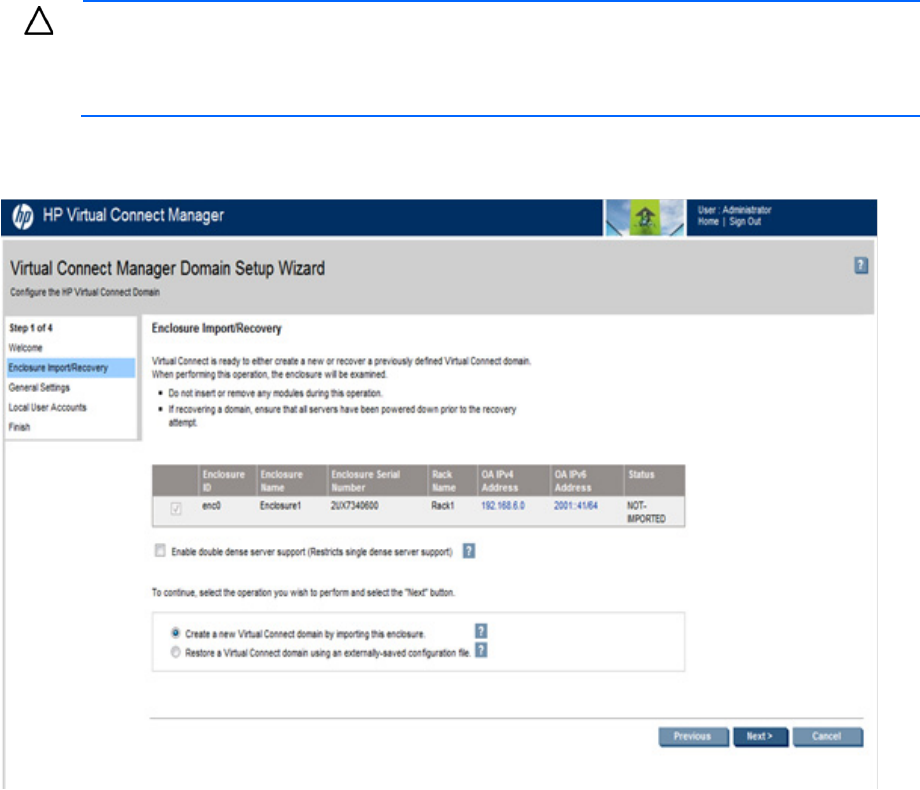The width and height of the screenshot is (920, 790).
Task: Click OA IPv6 Address column header
Action: (587, 481)
